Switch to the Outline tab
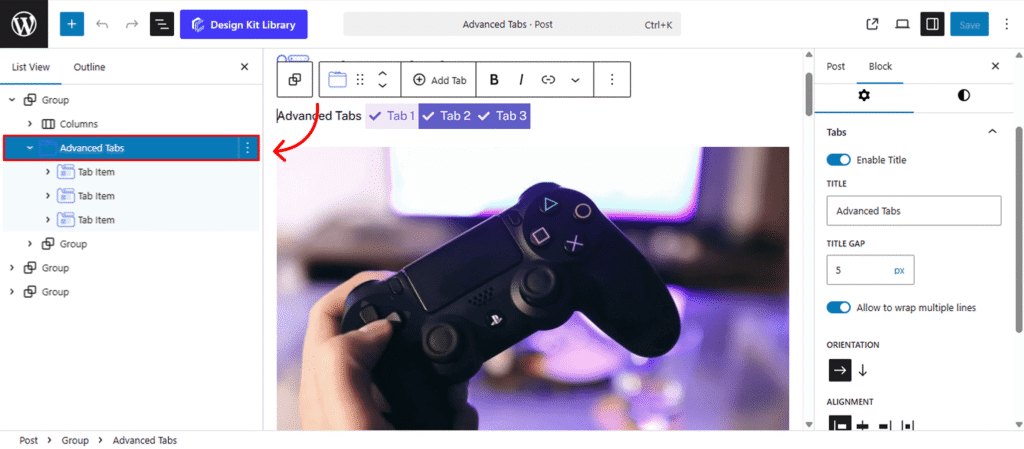This screenshot has height=449, width=1024. 89,67
